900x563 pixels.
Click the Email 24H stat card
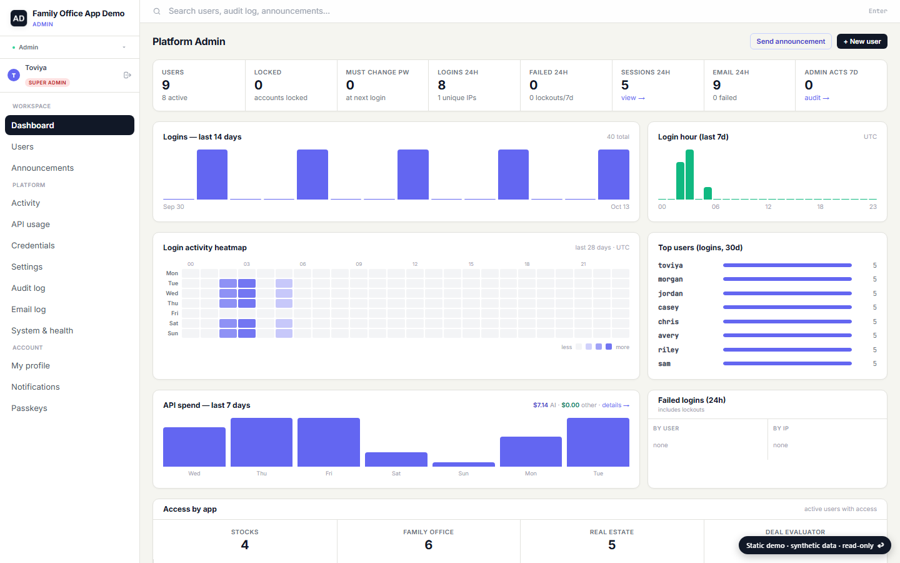click(x=750, y=85)
